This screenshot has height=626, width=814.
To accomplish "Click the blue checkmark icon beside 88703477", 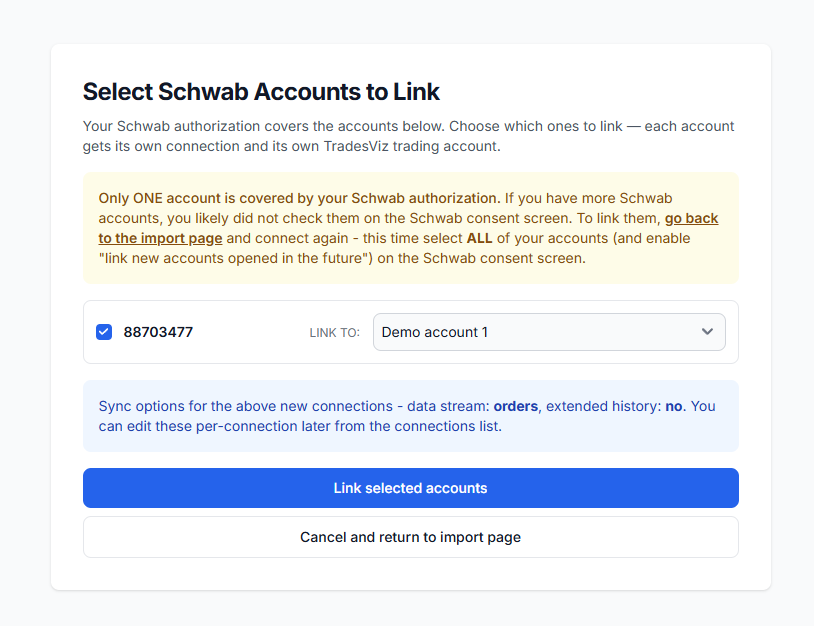I will pos(104,332).
